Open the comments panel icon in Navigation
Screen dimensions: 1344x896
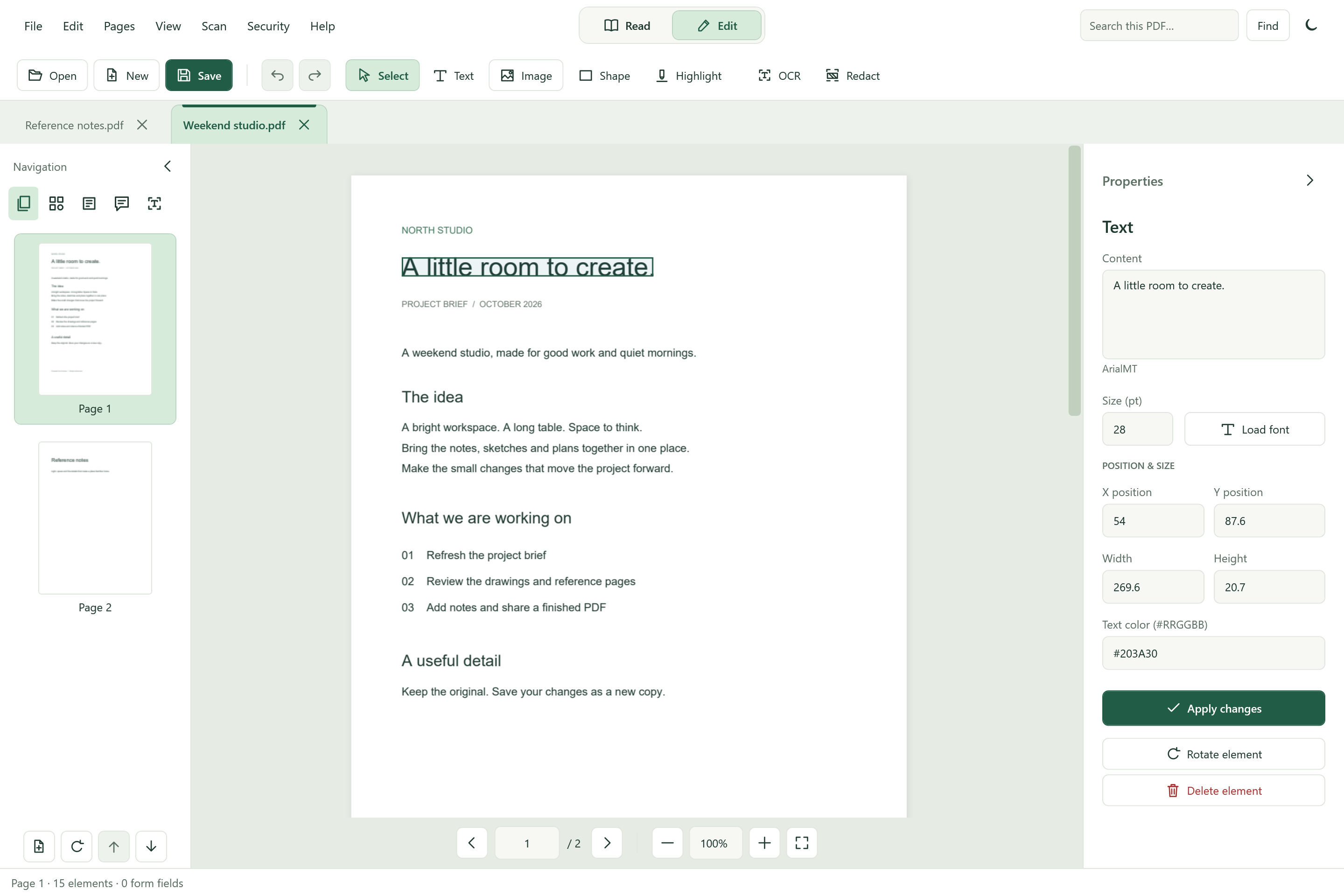tap(122, 203)
